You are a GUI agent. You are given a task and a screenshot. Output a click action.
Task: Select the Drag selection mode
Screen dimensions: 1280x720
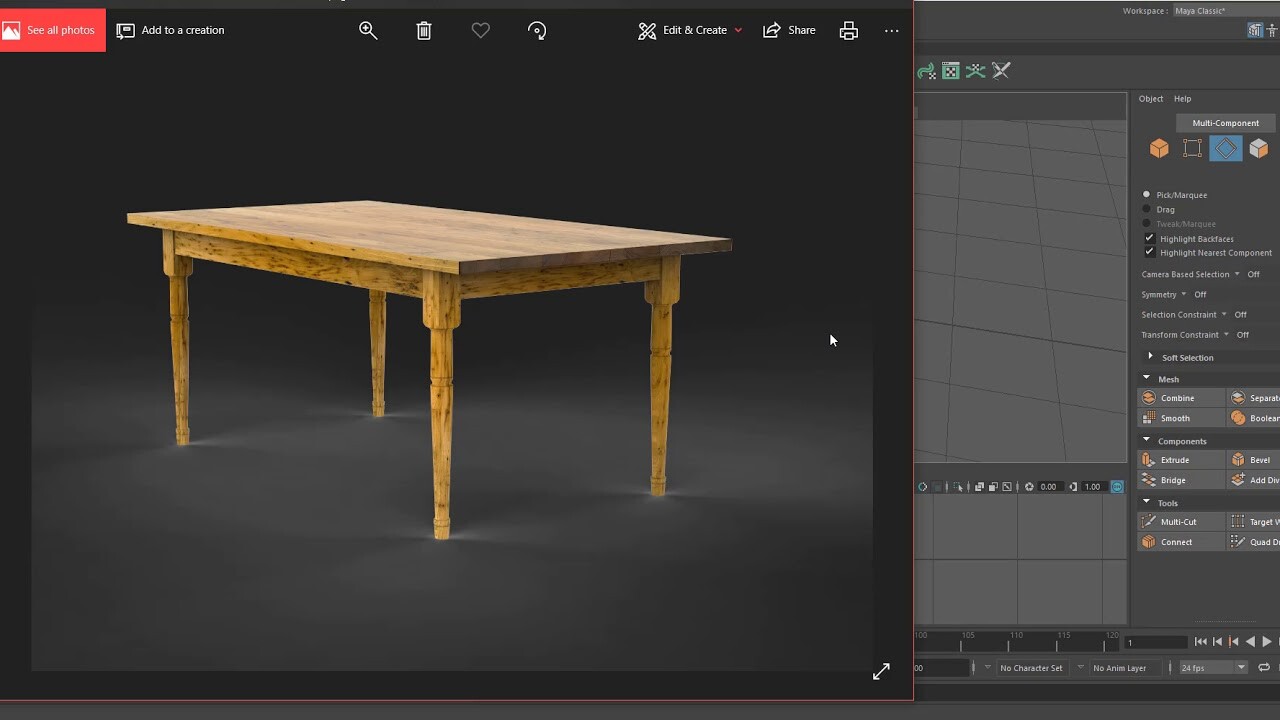pos(1148,209)
